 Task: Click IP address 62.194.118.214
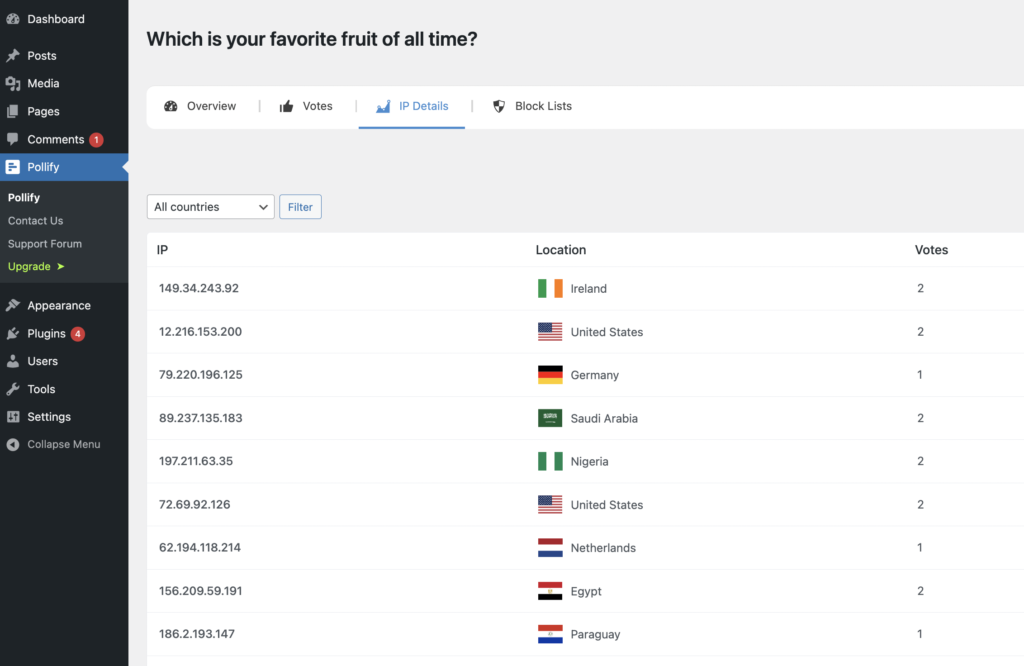point(200,548)
